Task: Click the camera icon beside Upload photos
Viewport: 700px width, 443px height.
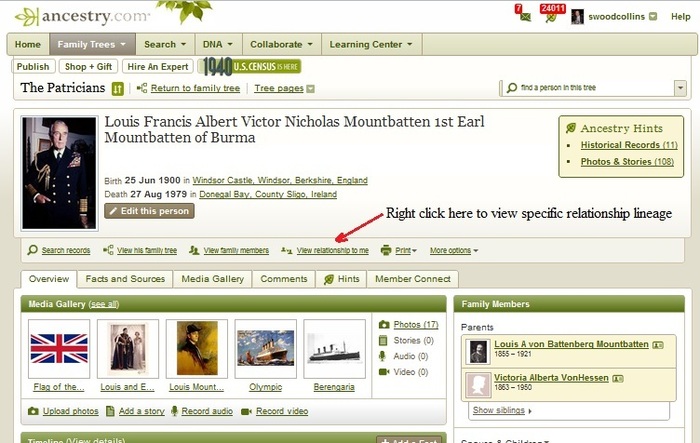Action: [x=33, y=411]
